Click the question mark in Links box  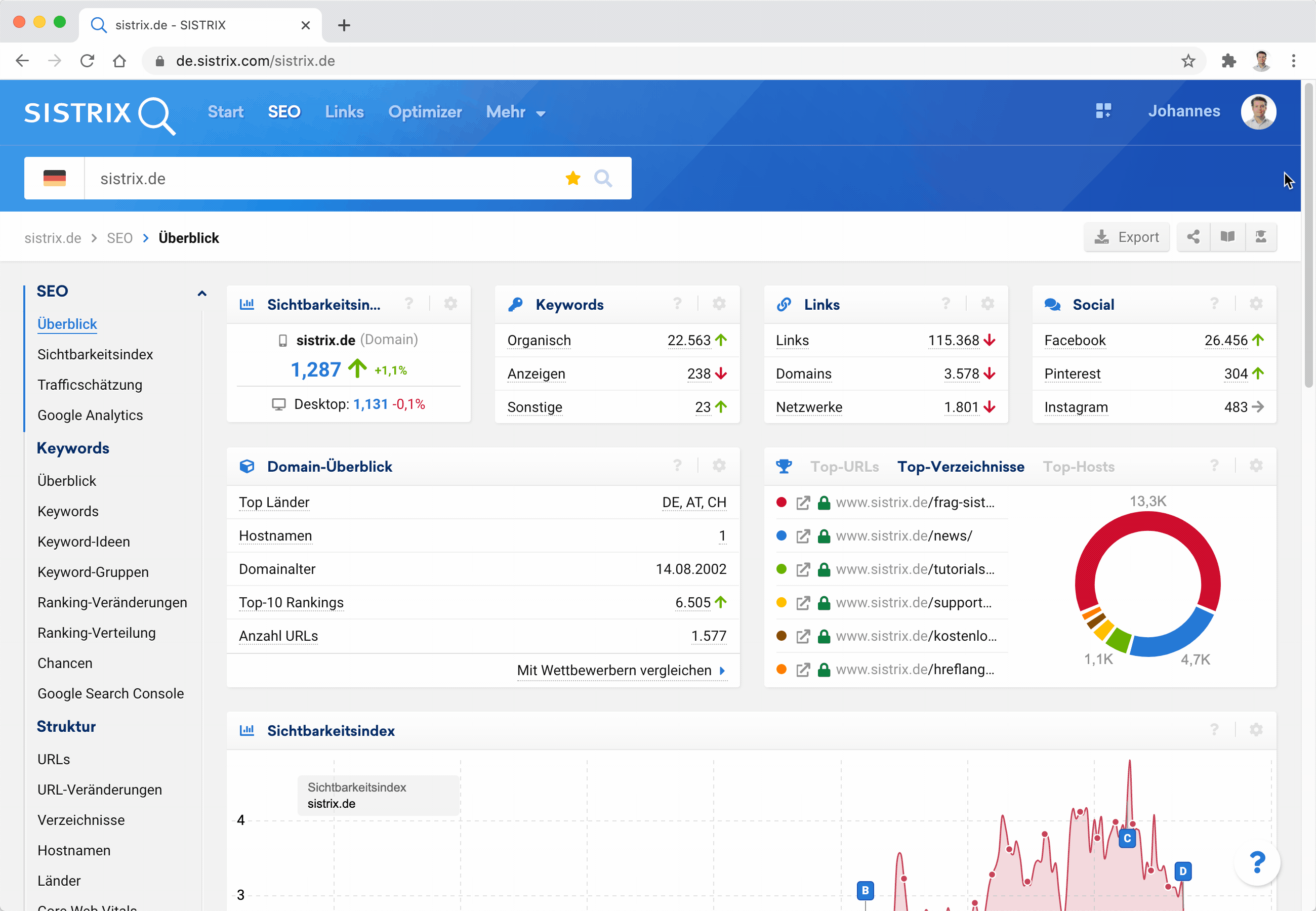tap(945, 304)
